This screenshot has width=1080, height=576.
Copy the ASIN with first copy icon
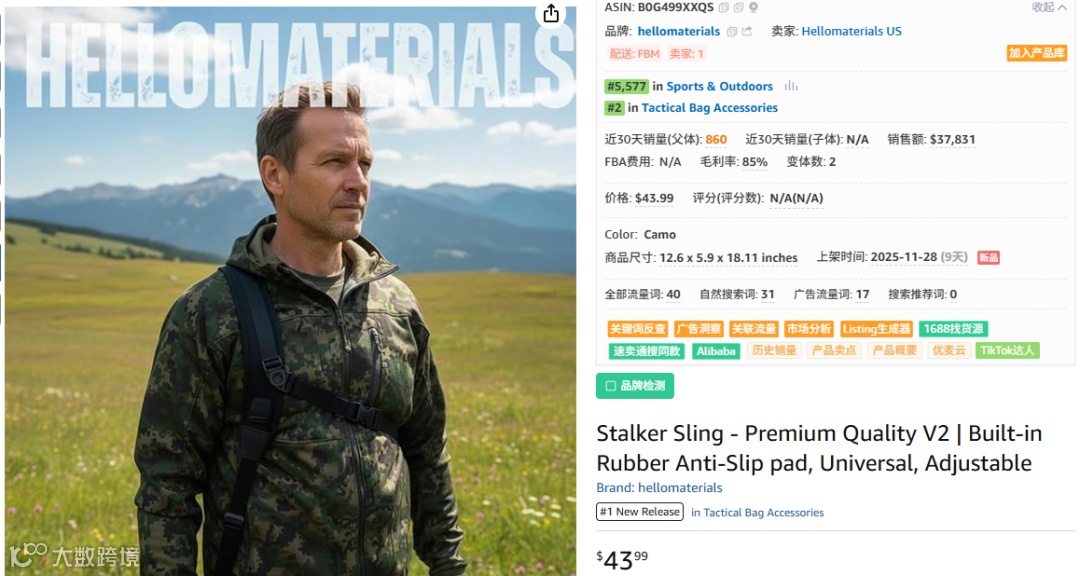point(724,8)
